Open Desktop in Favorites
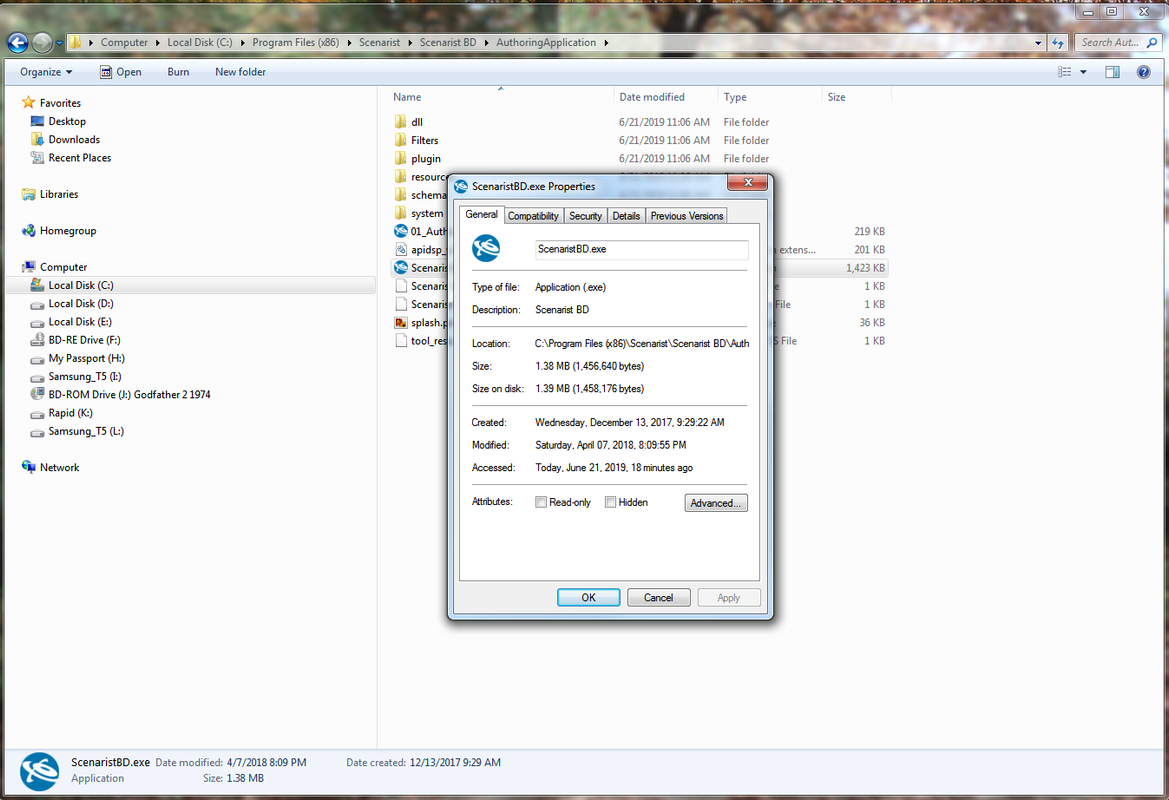This screenshot has height=800, width=1169. (58, 121)
